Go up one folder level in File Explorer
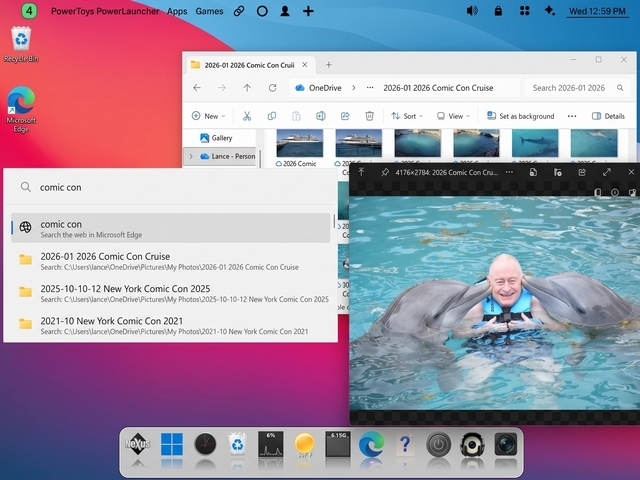Screen dimensions: 640x480 (x=247, y=88)
